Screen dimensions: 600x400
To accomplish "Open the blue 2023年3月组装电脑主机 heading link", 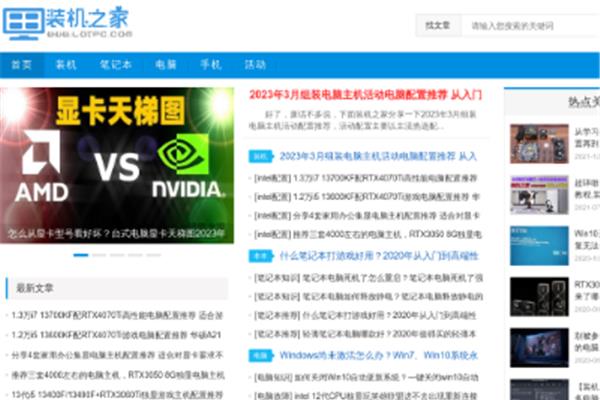I will (x=378, y=156).
